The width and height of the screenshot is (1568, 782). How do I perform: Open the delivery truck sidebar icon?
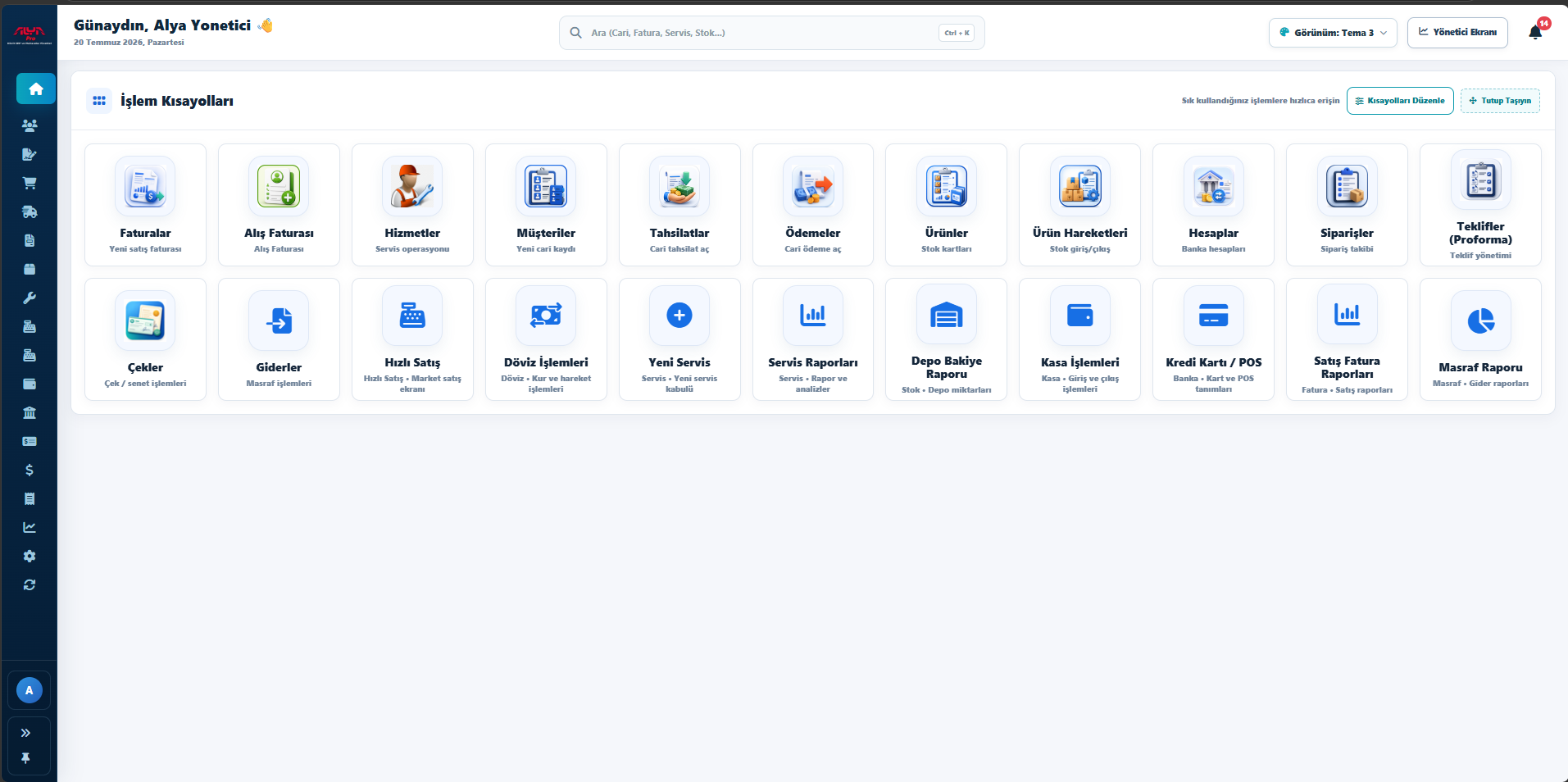coord(30,211)
